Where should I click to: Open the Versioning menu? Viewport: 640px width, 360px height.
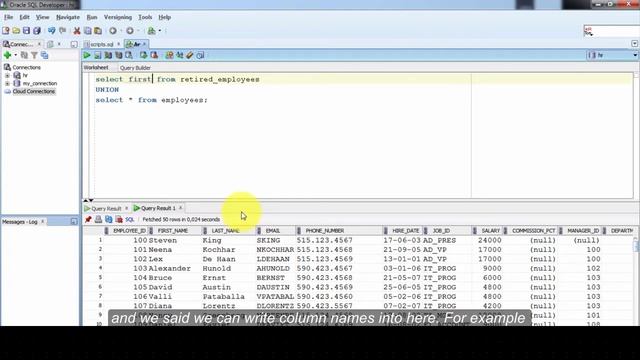click(x=118, y=17)
